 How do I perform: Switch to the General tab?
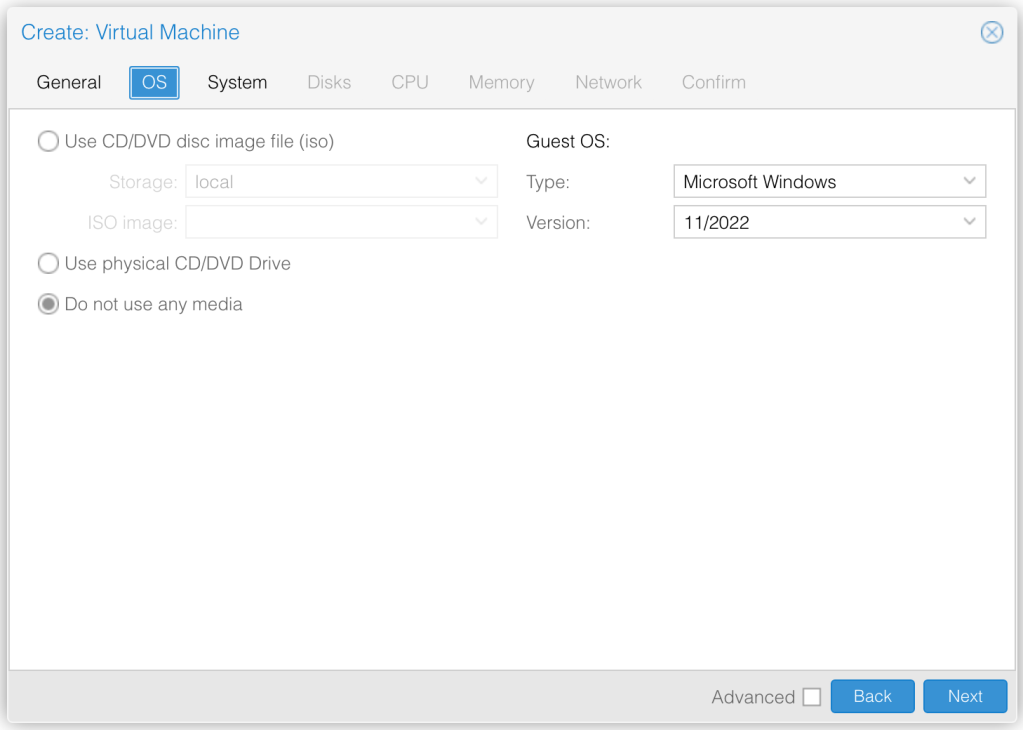[69, 83]
